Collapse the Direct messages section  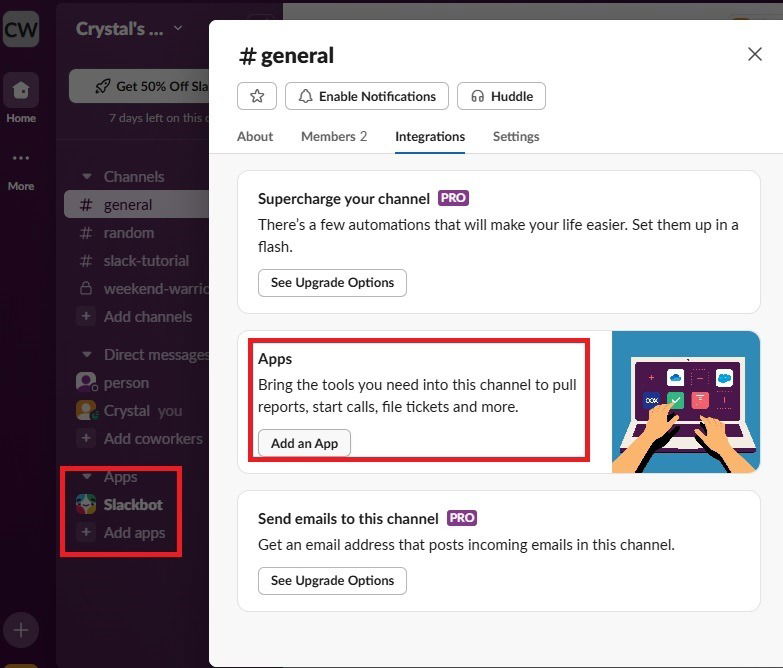(x=87, y=354)
